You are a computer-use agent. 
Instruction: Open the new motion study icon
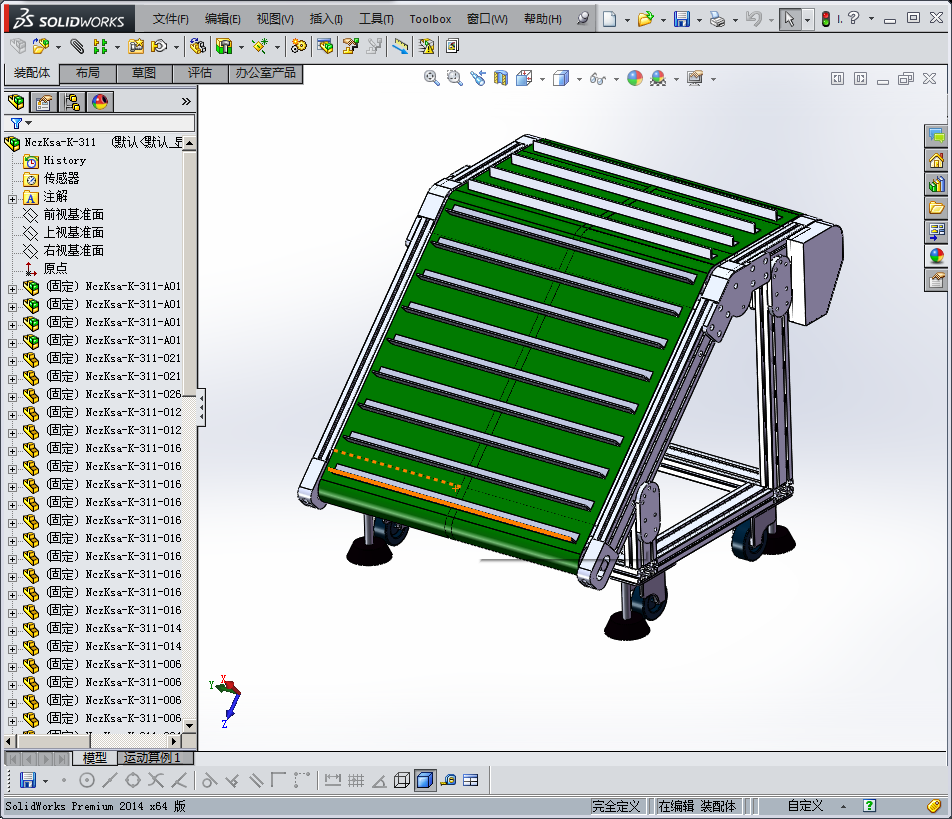[x=298, y=46]
